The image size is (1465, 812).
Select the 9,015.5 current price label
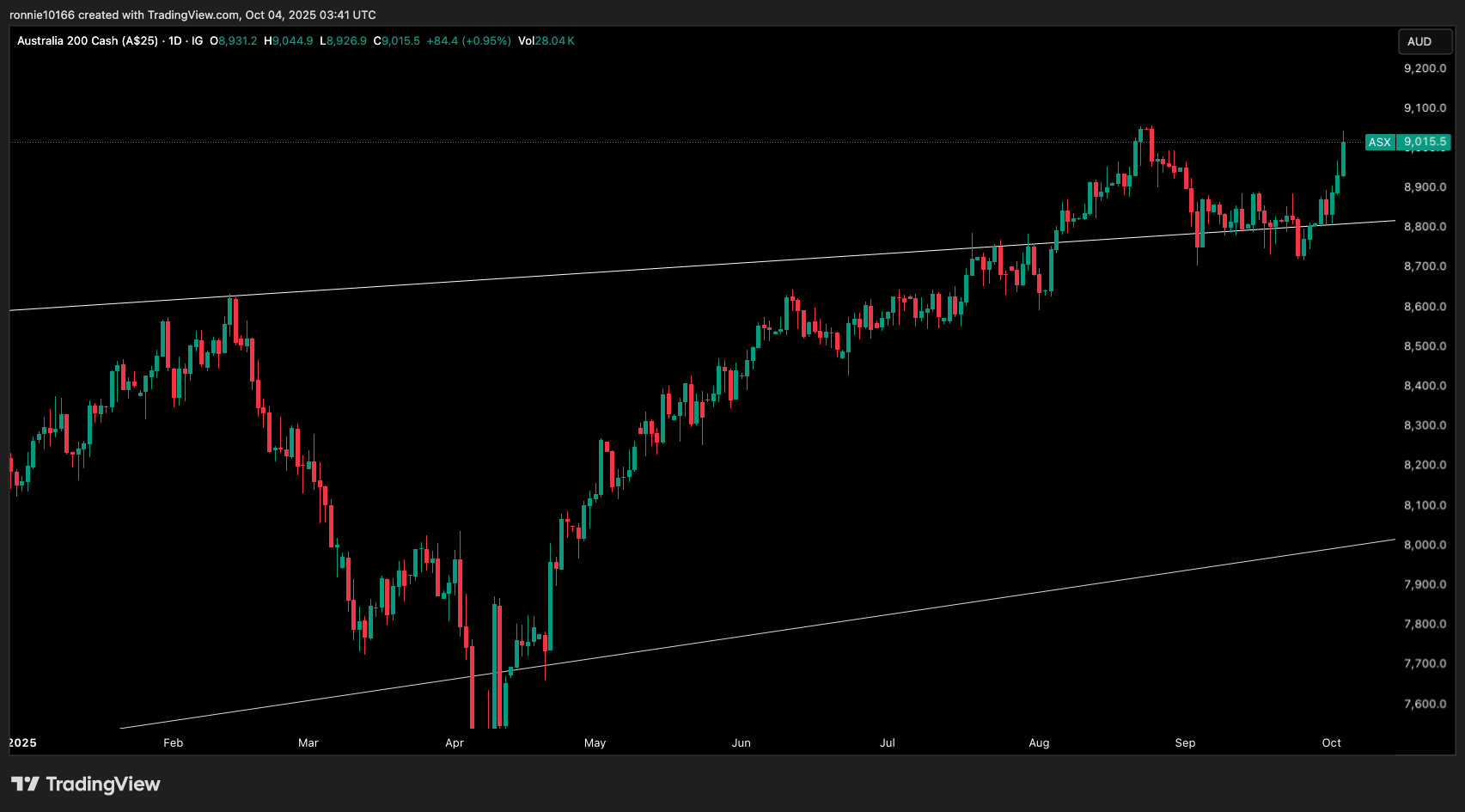point(1425,142)
